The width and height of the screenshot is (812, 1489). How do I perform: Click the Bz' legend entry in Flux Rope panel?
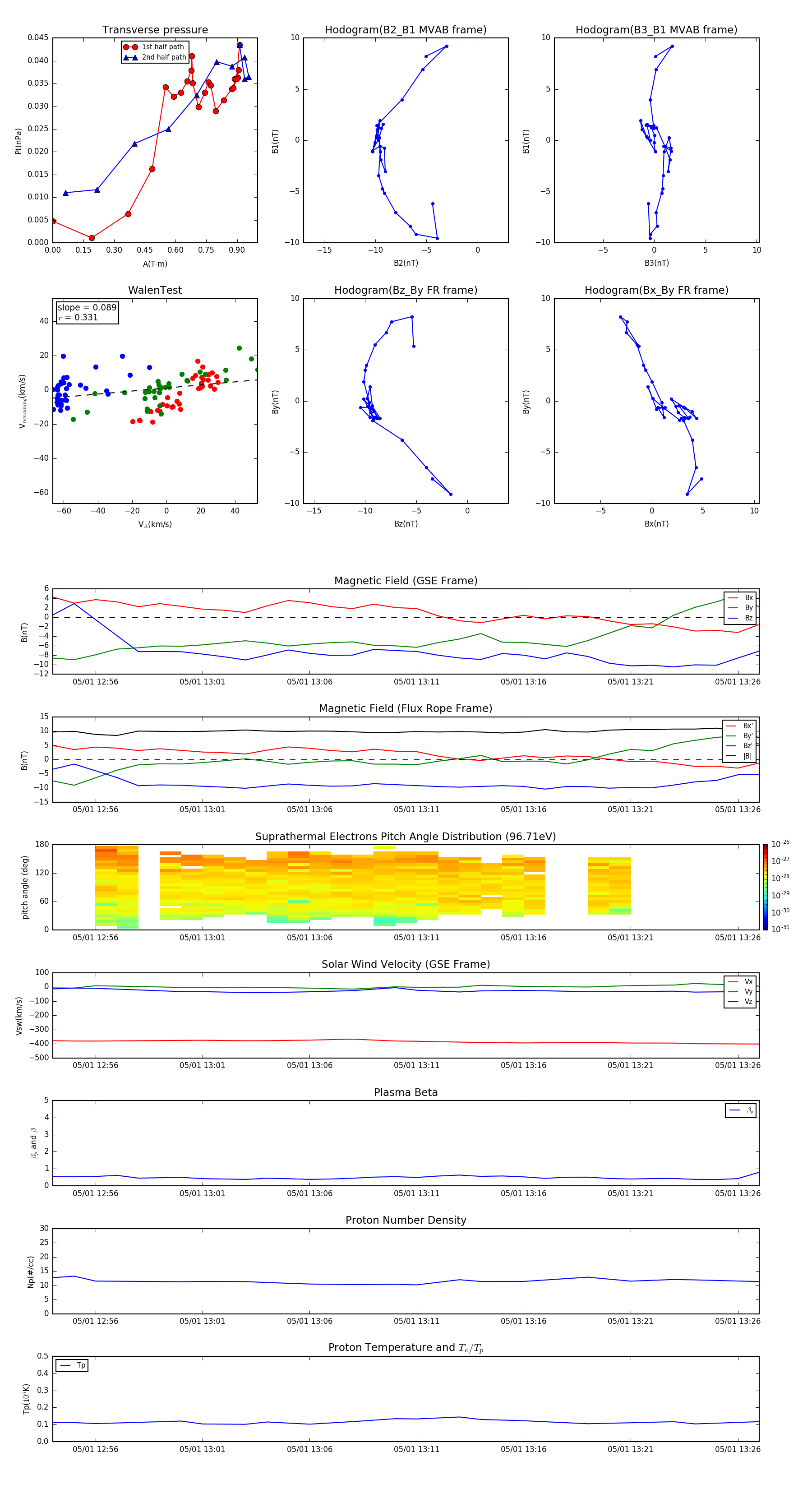click(740, 746)
